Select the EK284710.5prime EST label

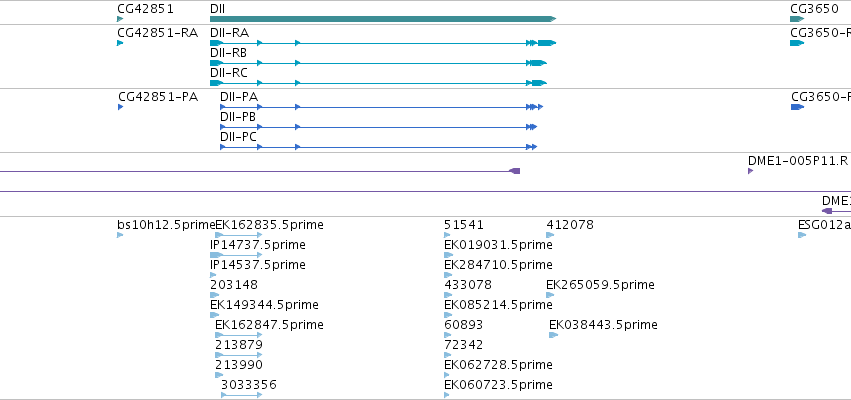tap(498, 265)
